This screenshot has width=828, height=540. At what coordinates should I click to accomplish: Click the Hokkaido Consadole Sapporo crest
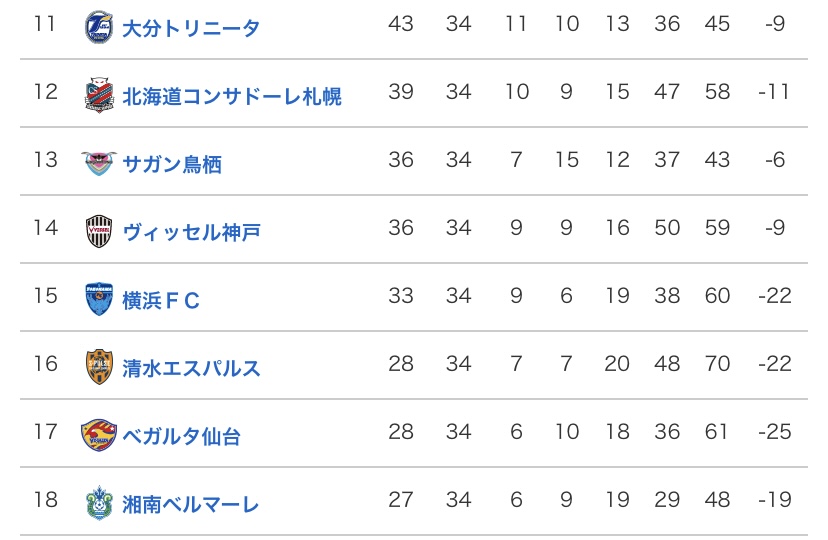click(99, 94)
